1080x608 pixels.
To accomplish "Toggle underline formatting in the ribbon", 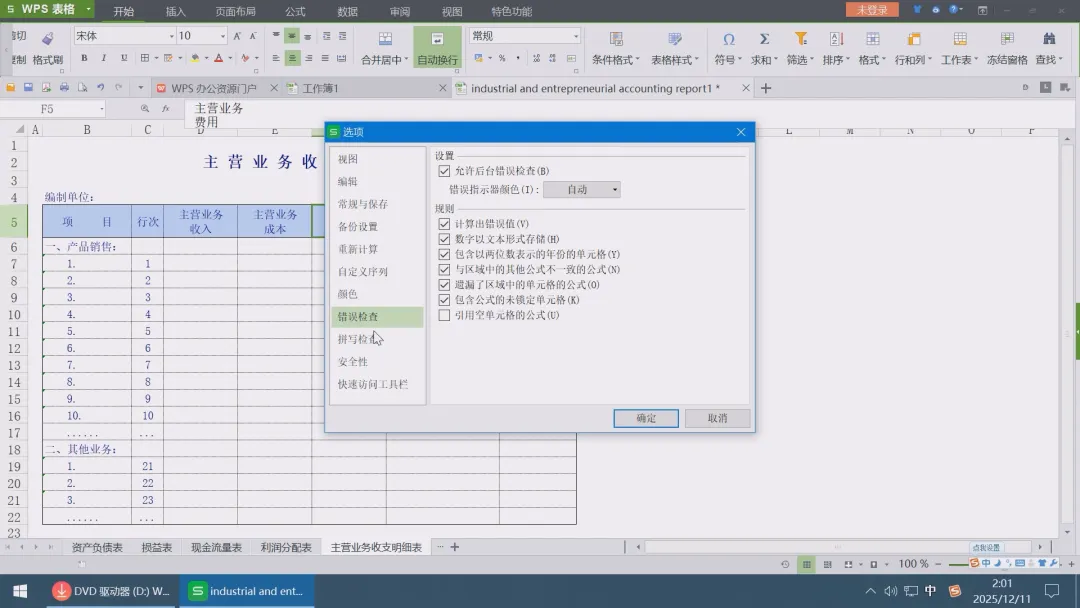I will coord(124,58).
